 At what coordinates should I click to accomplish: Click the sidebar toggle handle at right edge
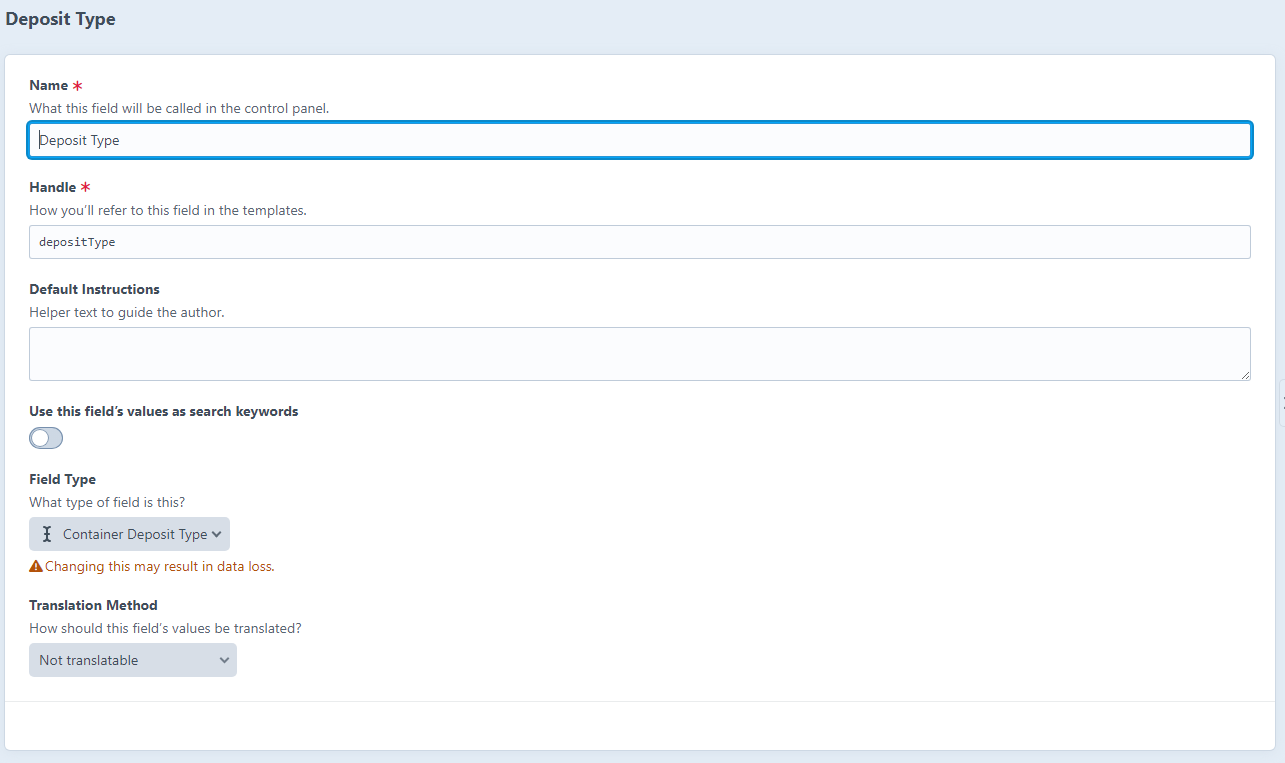tap(1281, 403)
